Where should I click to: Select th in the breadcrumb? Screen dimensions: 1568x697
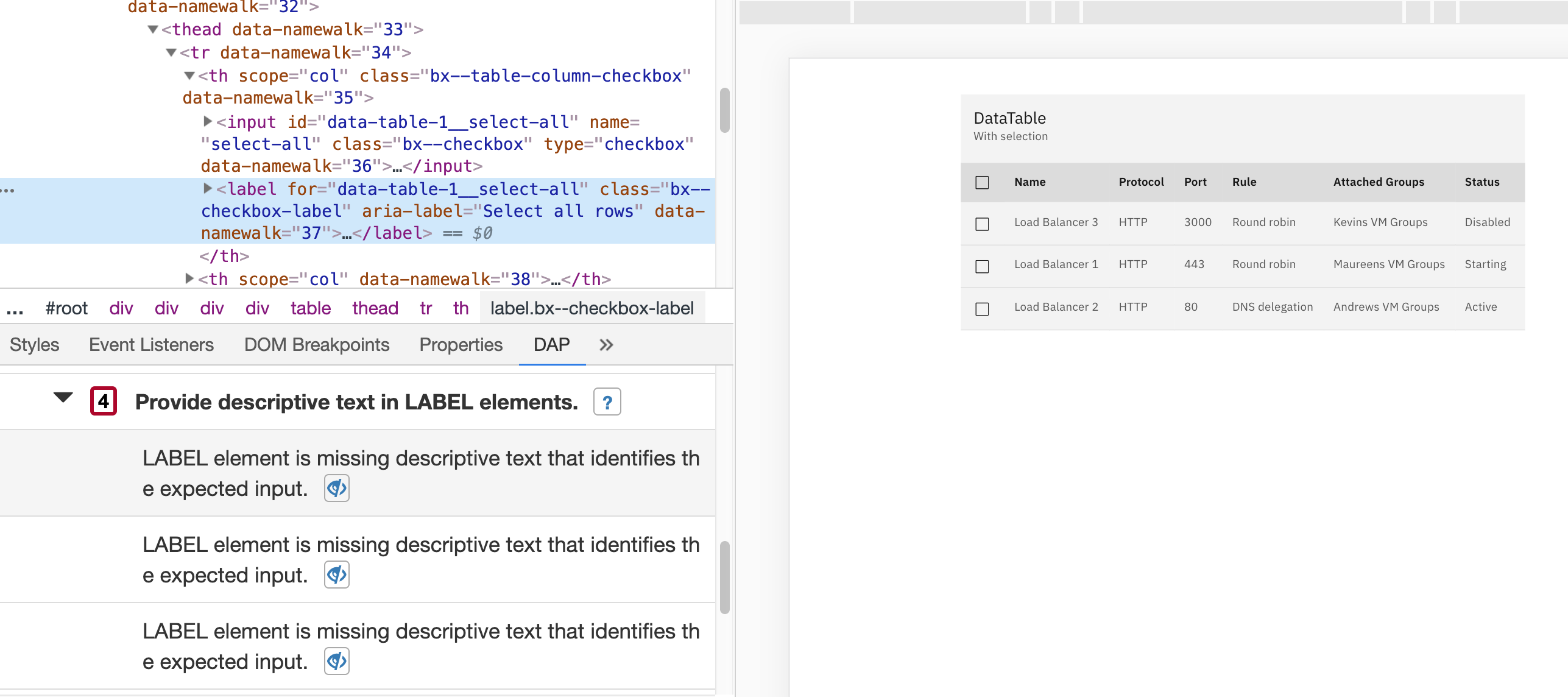pyautogui.click(x=461, y=308)
